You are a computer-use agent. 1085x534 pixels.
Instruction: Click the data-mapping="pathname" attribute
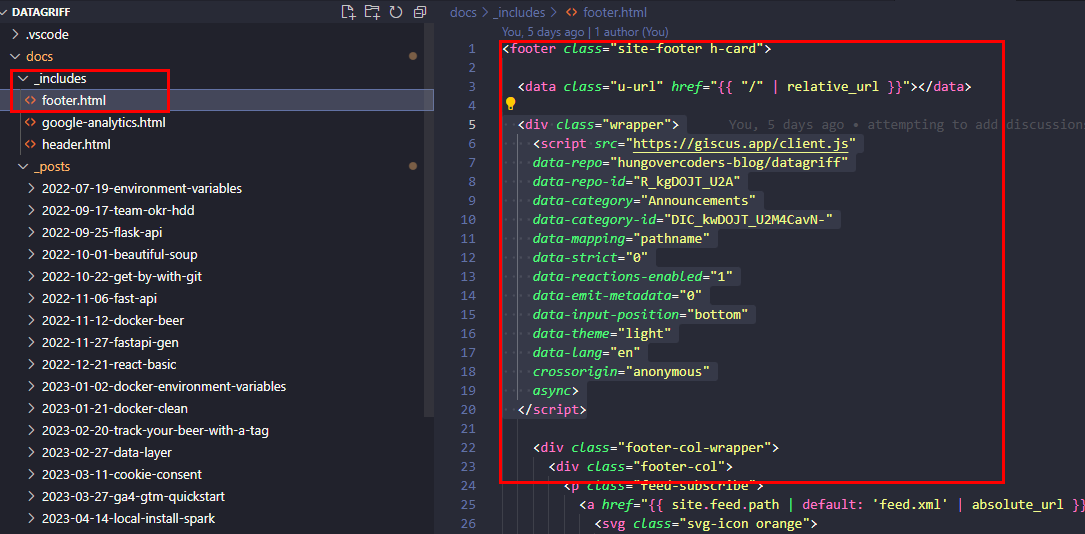pos(621,239)
